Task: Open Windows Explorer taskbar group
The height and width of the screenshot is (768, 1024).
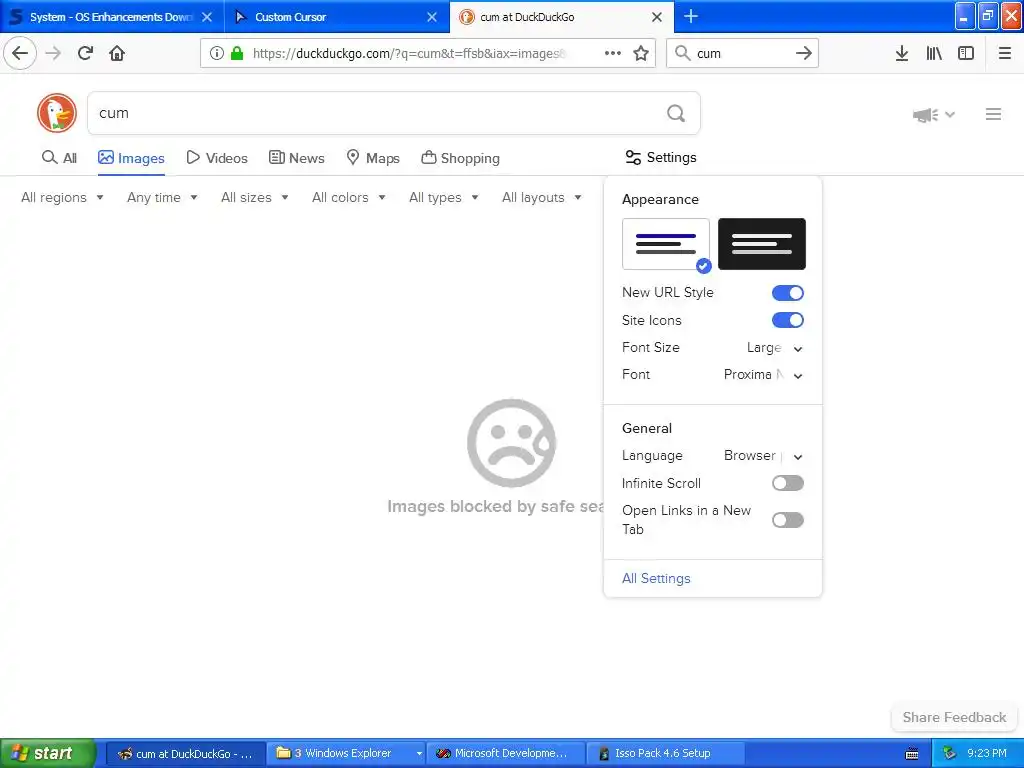Action: pyautogui.click(x=348, y=754)
